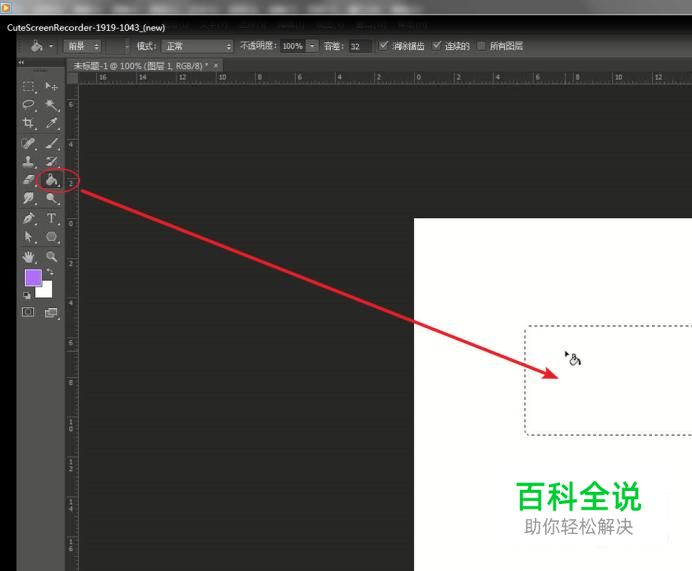This screenshot has height=571, width=692.
Task: Select the Healing Brush tool
Action: [x=29, y=143]
